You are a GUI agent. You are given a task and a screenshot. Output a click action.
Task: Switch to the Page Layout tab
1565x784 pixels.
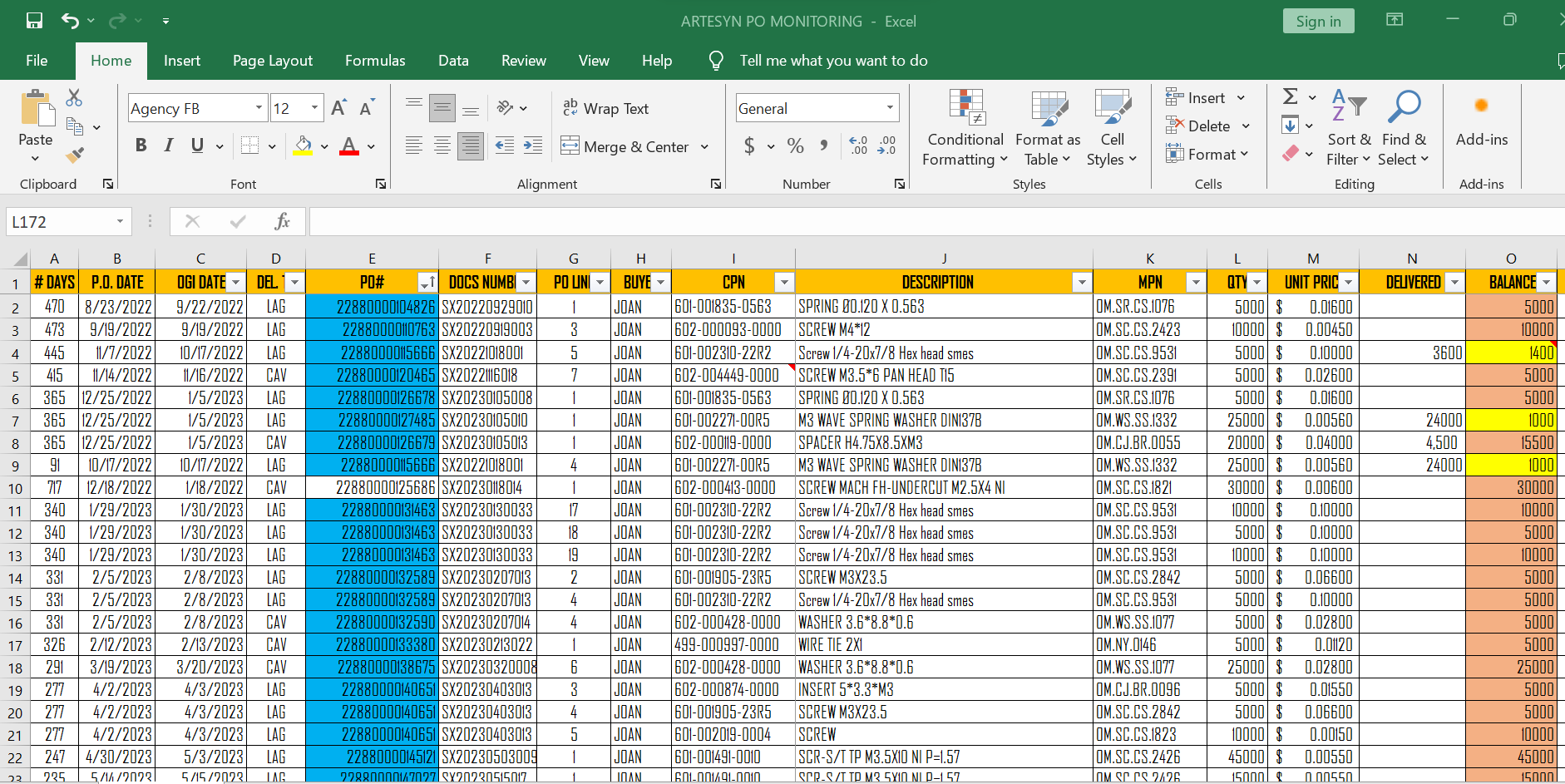point(273,61)
